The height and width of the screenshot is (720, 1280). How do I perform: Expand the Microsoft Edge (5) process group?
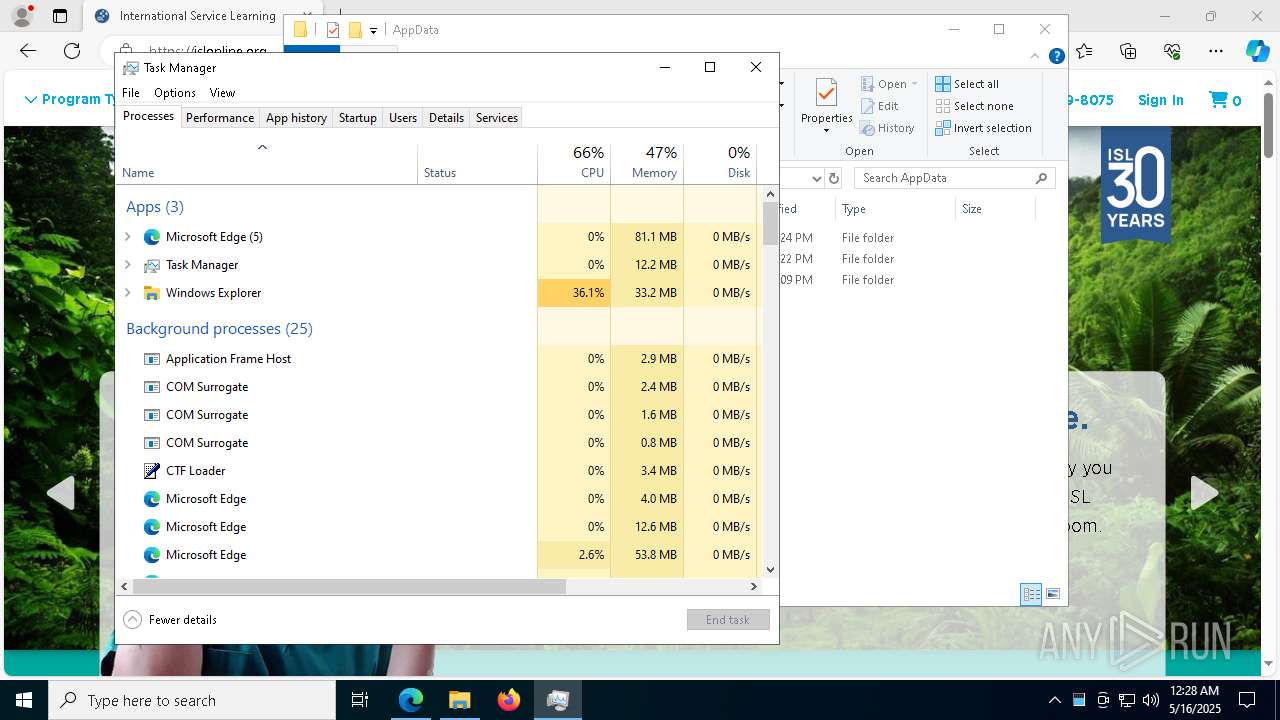coord(127,237)
